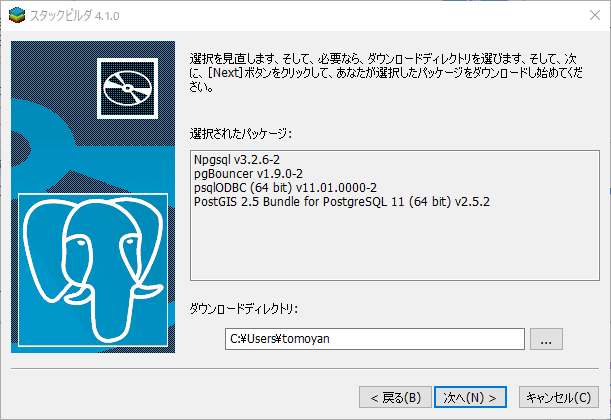The height and width of the screenshot is (420, 611).
Task: Focus the download directory field C:¥Users¥tomoyan
Action: [374, 339]
